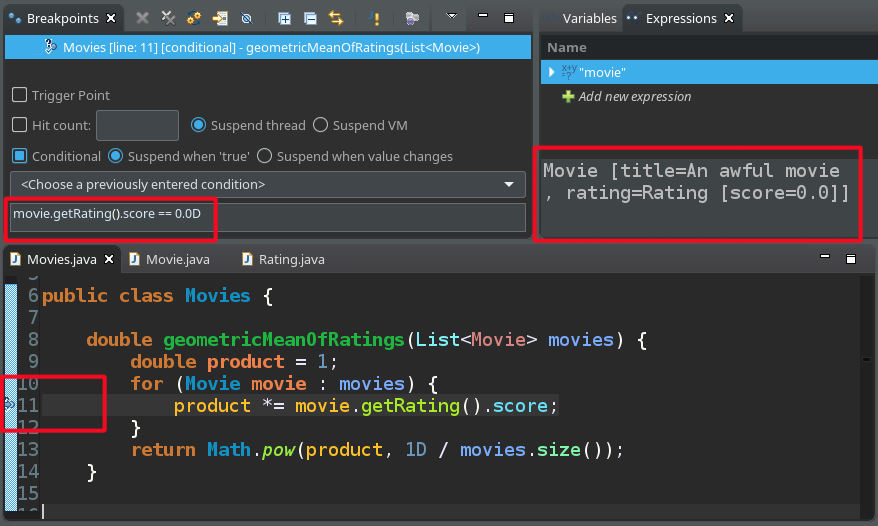
Task: Maximize the editor area
Action: tap(851, 259)
